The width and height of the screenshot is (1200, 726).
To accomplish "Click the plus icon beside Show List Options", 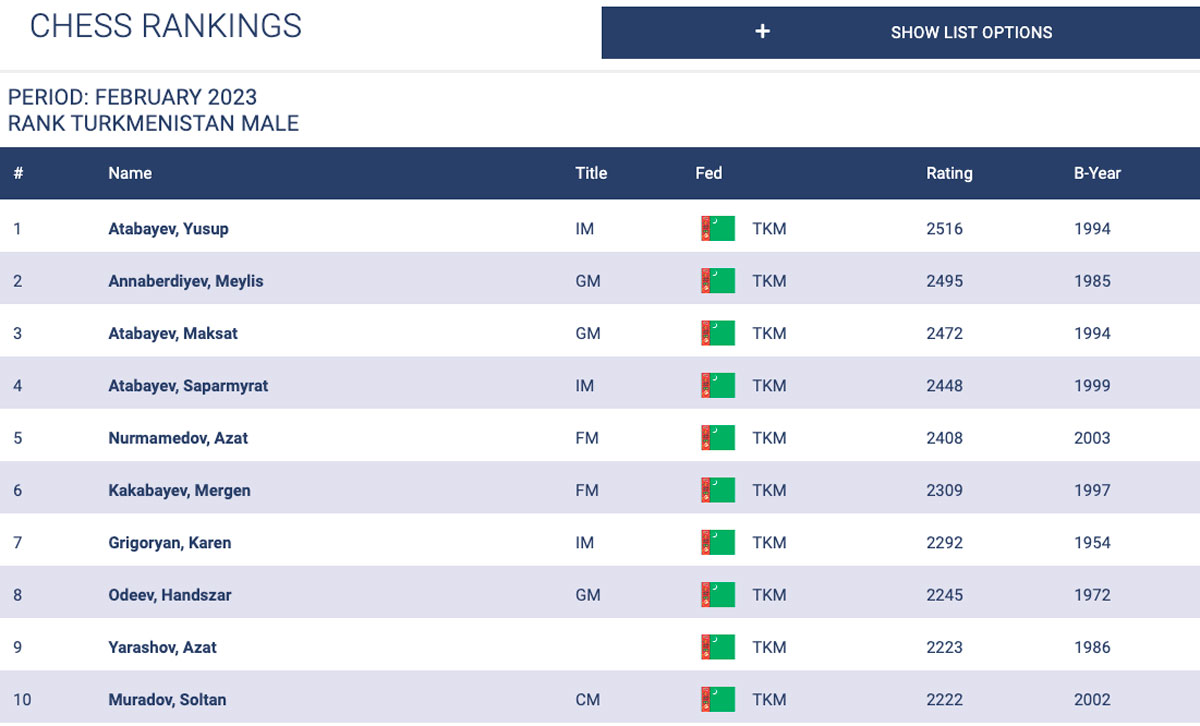I will coord(762,32).
